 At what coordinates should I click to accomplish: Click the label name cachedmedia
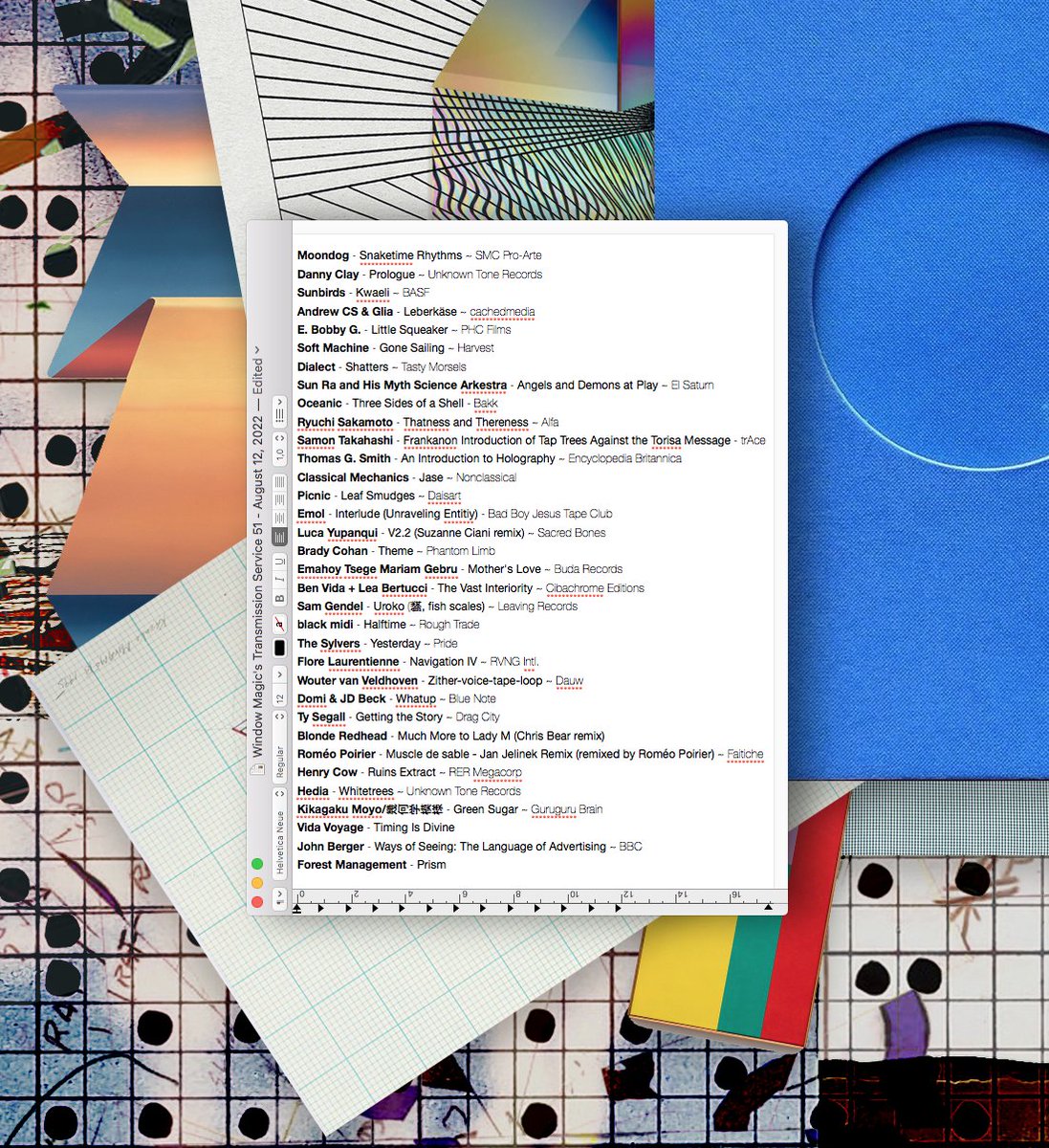tap(502, 312)
